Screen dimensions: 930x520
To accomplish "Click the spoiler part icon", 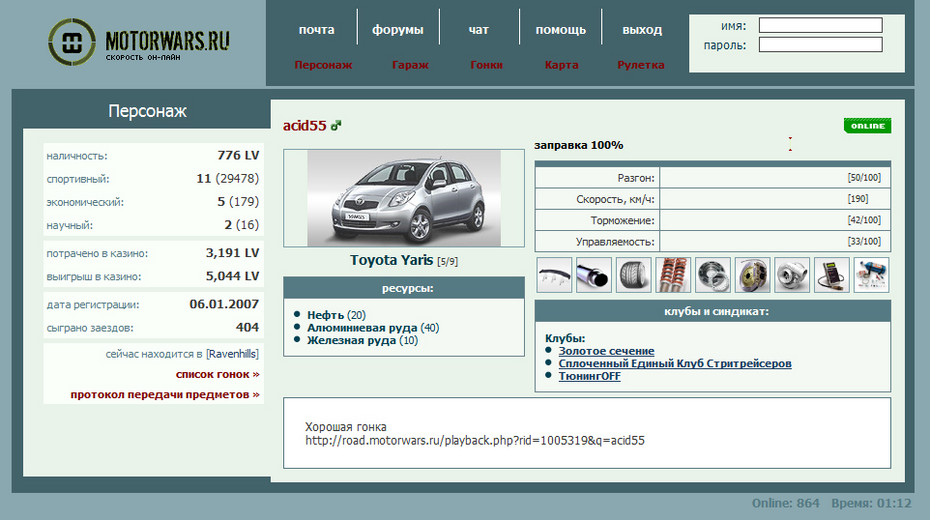I will pos(554,275).
